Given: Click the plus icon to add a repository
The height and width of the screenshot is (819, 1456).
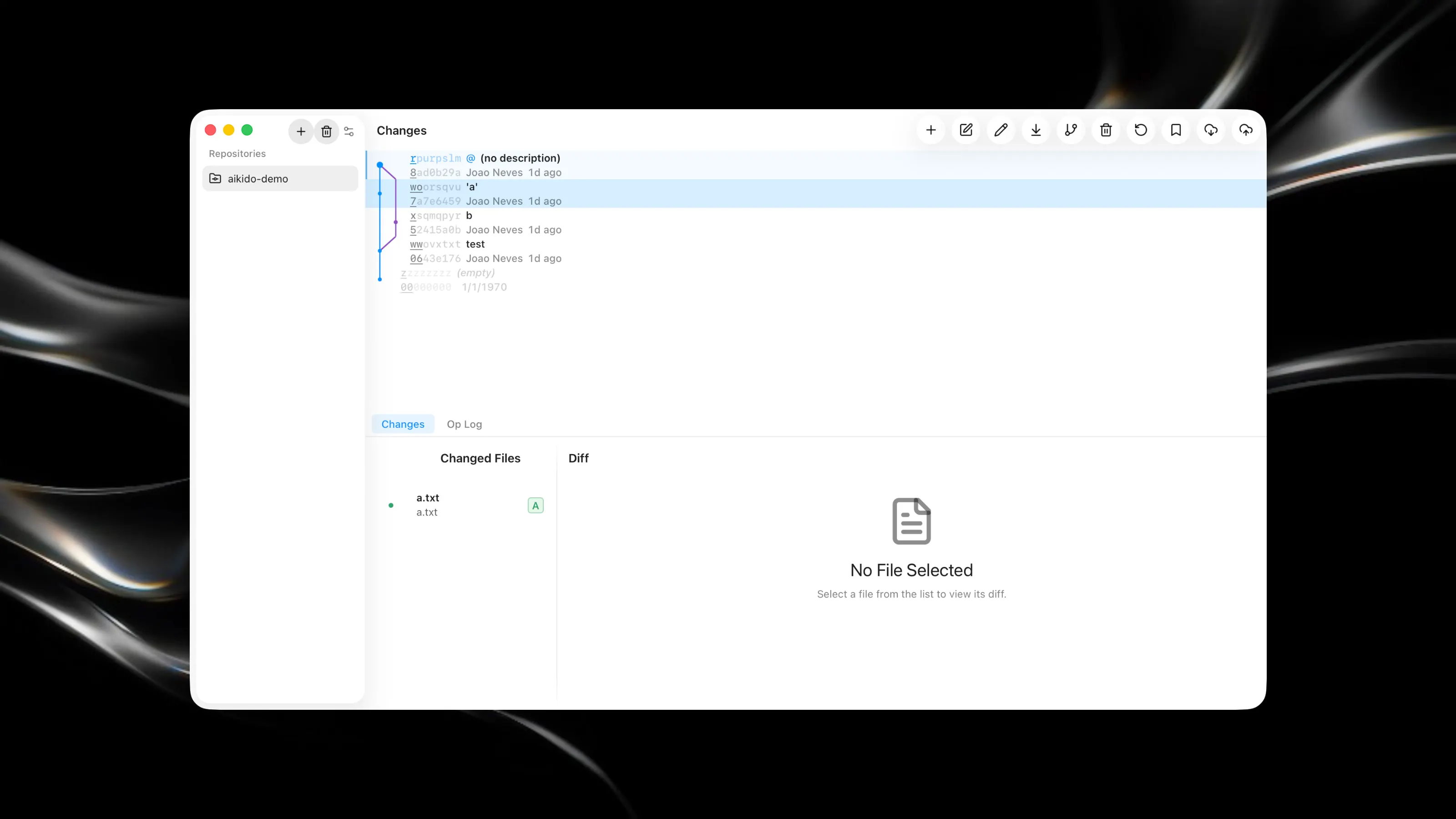Looking at the screenshot, I should point(301,131).
